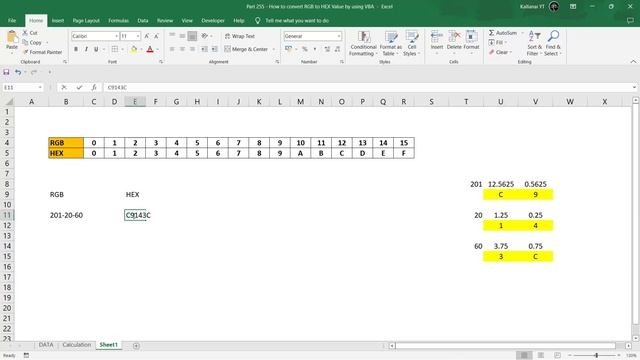This screenshot has height=360, width=640.
Task: Click the Orientation text angle icon
Action: (x=205, y=36)
